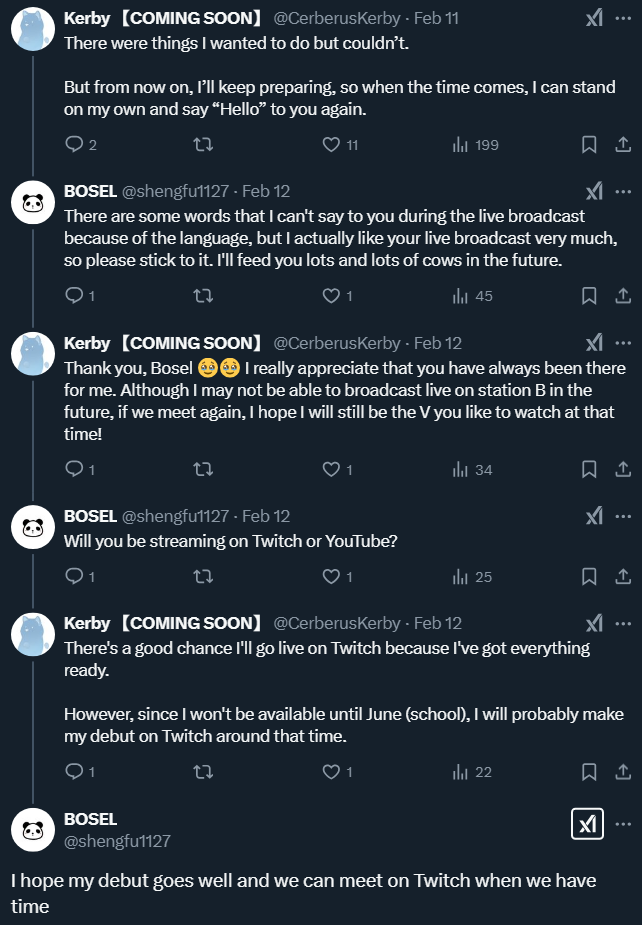Reply to Kerby's tweet with 22 views
Viewport: 642px width, 925px height.
[x=74, y=771]
